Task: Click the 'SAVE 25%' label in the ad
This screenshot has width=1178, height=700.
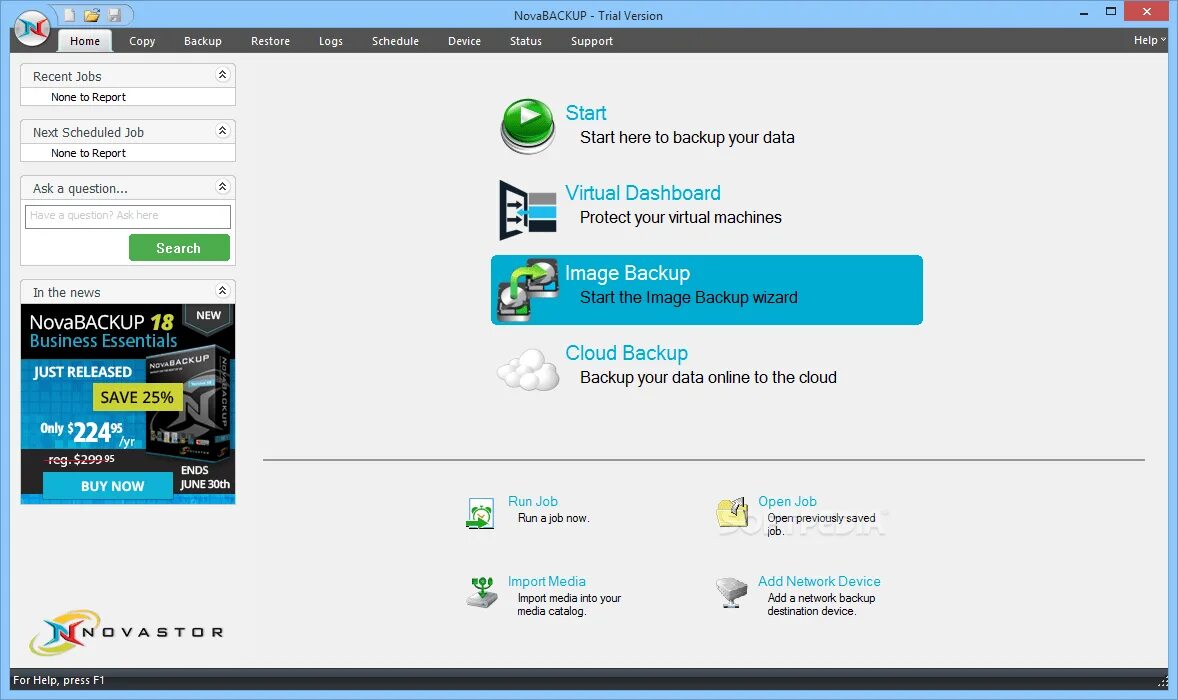Action: click(x=137, y=397)
